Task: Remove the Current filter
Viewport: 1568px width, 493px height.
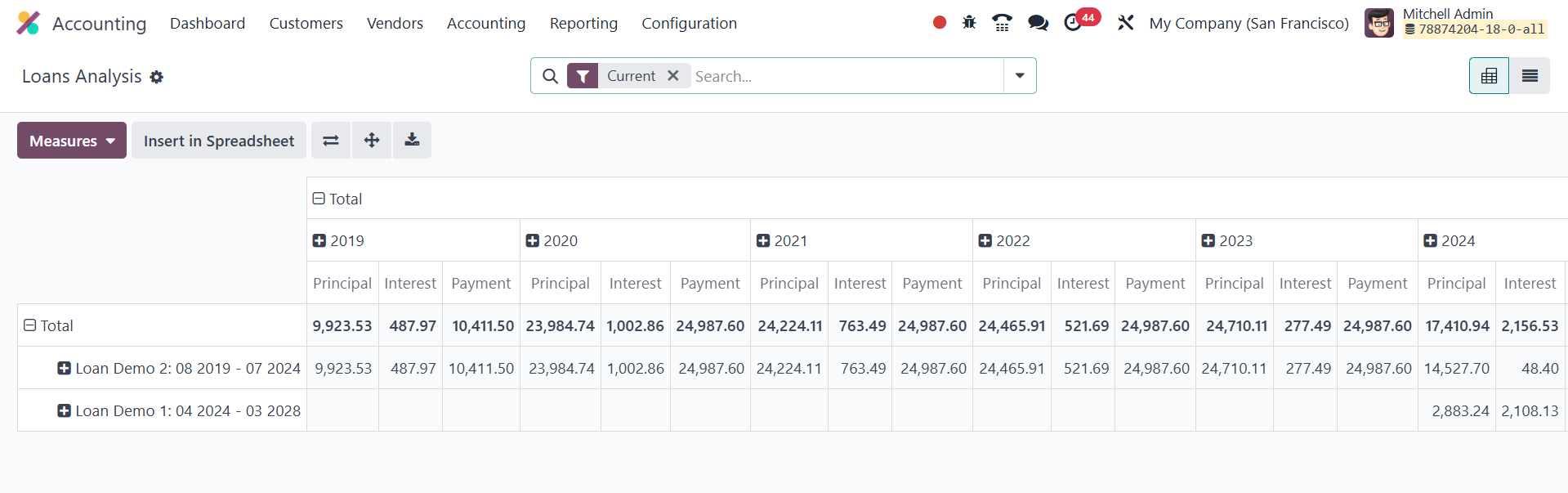Action: pos(673,75)
